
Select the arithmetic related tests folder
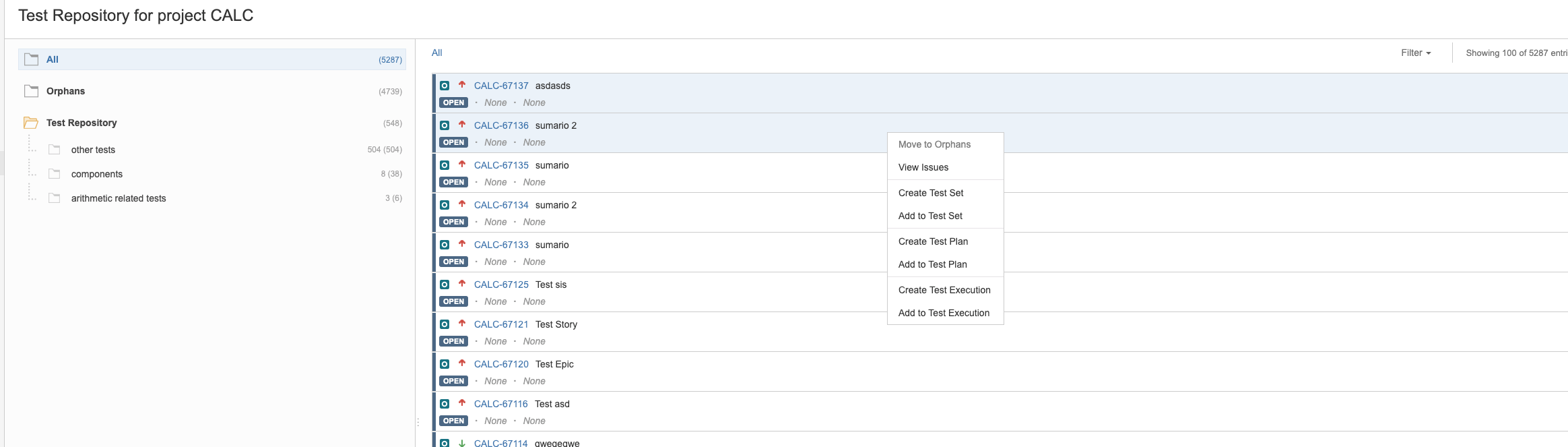pos(119,198)
